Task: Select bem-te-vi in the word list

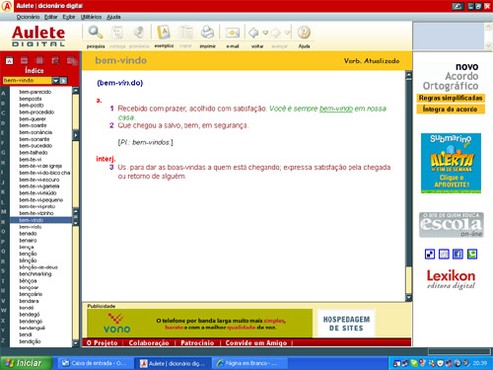Action: (30, 159)
